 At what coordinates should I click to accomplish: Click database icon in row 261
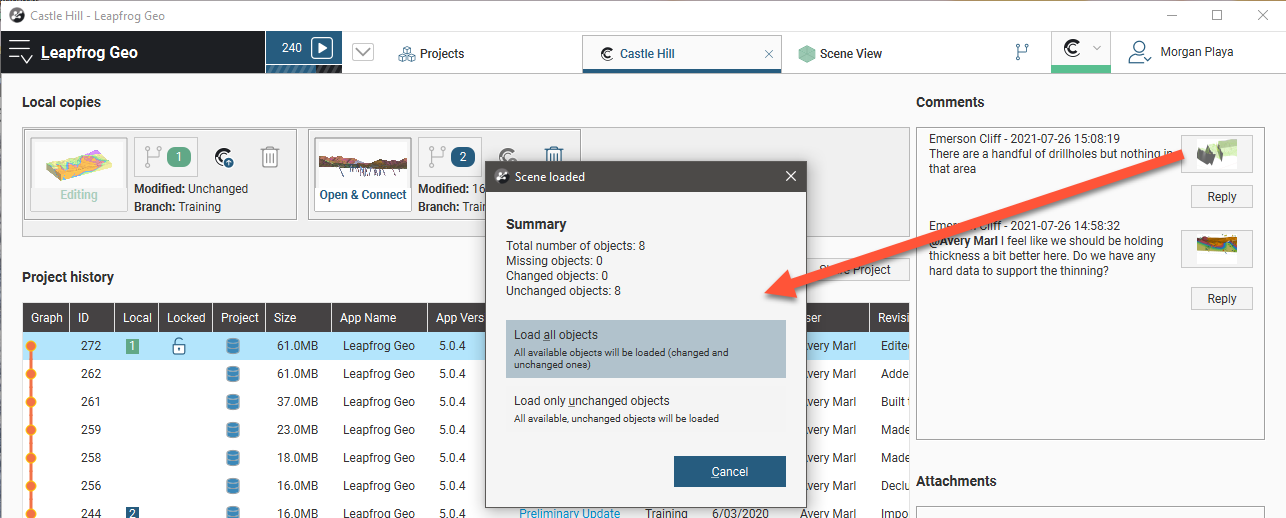coord(233,402)
